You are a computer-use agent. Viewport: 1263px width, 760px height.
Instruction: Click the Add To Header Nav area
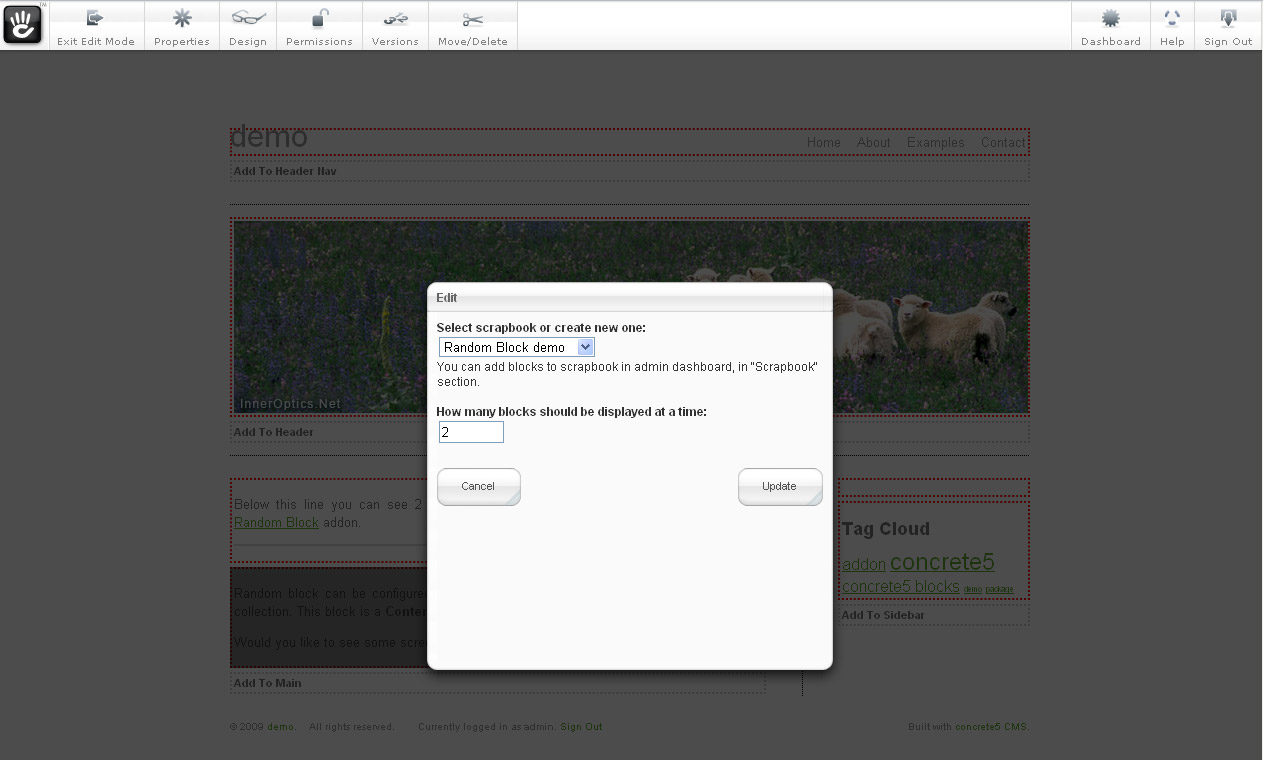(x=630, y=171)
